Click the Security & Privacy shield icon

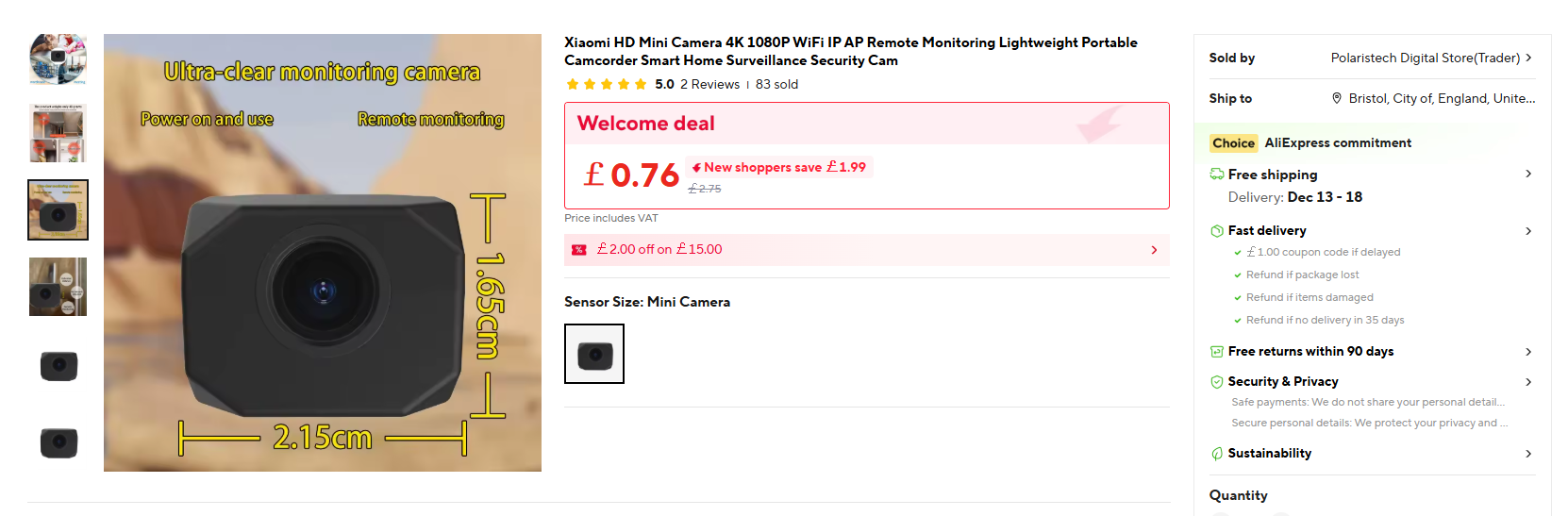click(x=1217, y=382)
